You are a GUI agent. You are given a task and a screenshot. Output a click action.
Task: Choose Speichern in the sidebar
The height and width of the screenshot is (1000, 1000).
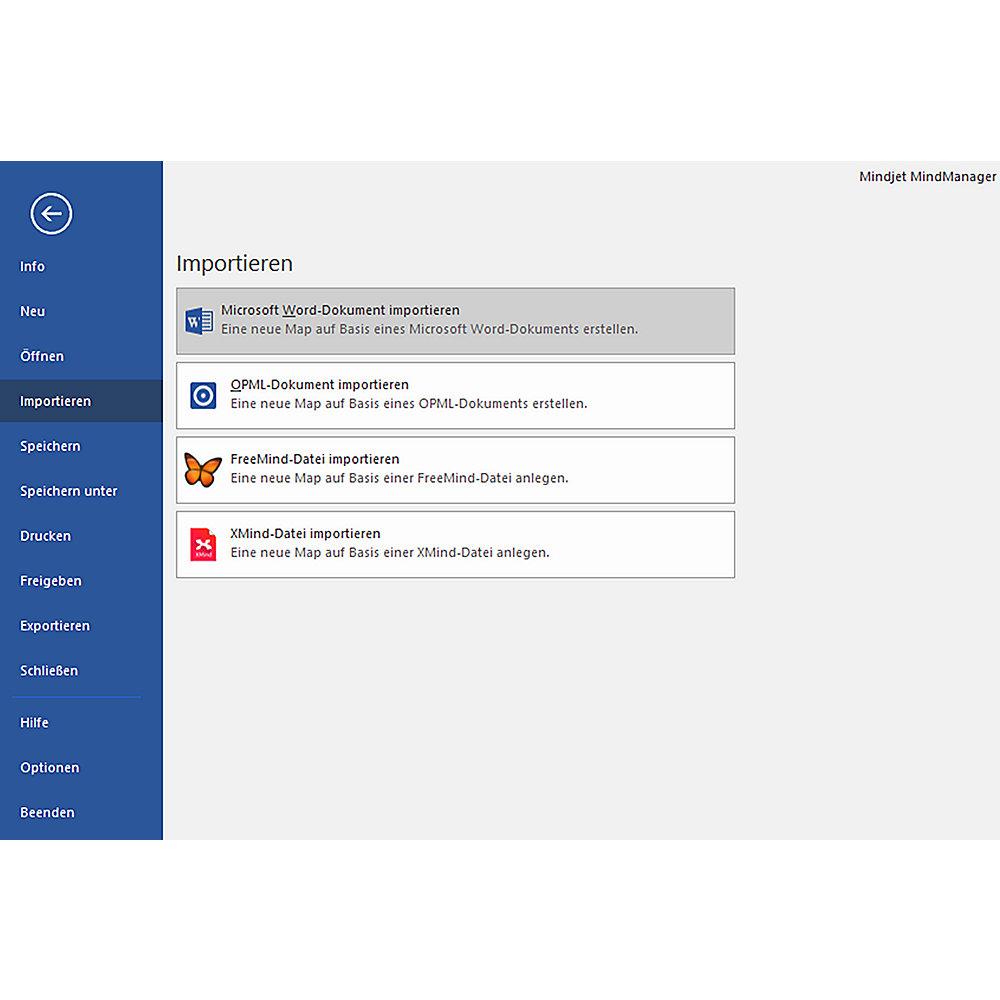tap(50, 446)
